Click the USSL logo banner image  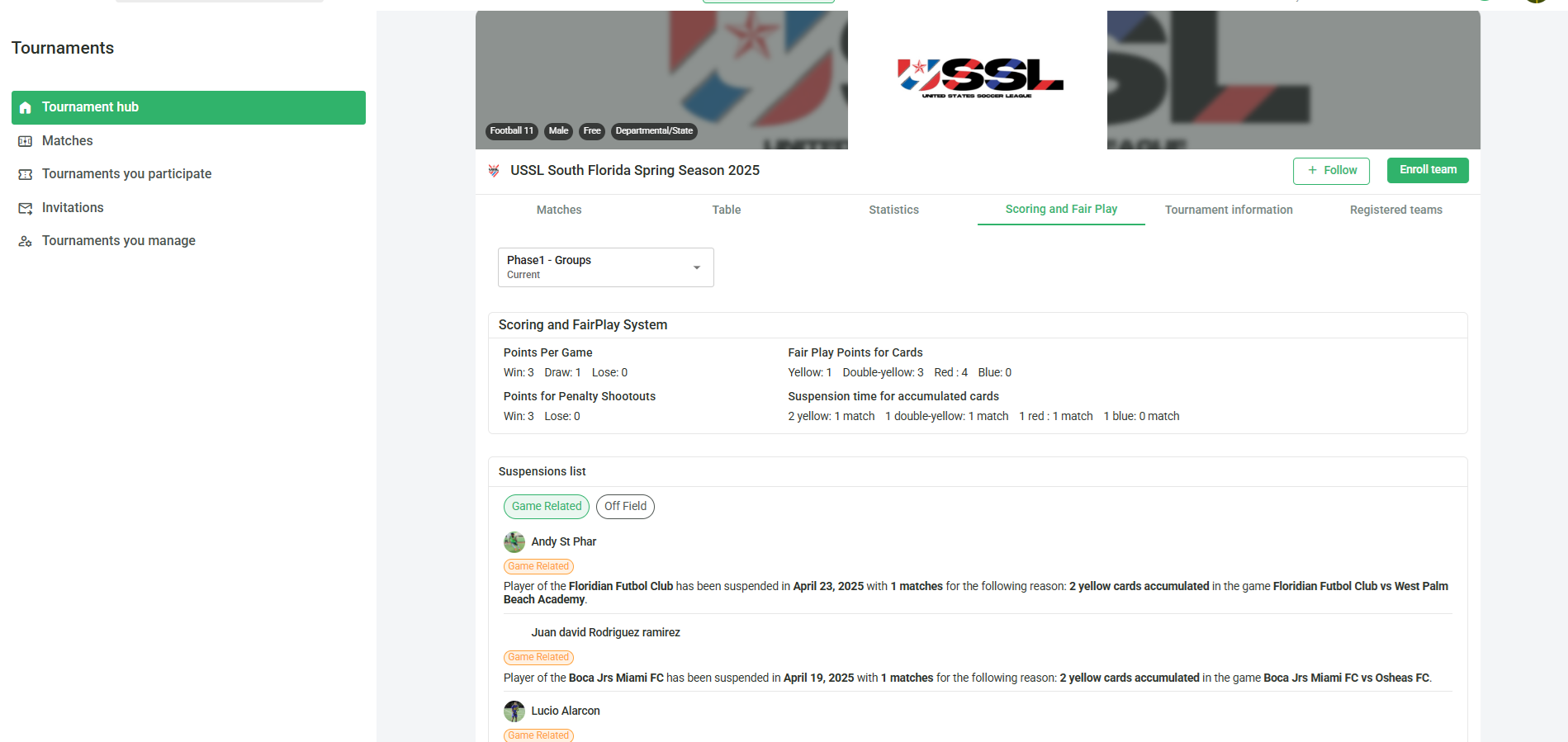tap(978, 79)
